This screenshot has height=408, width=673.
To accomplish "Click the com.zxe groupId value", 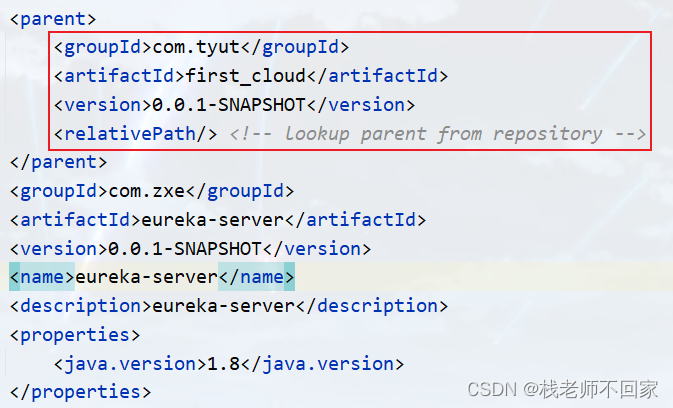I will click(x=147, y=191).
